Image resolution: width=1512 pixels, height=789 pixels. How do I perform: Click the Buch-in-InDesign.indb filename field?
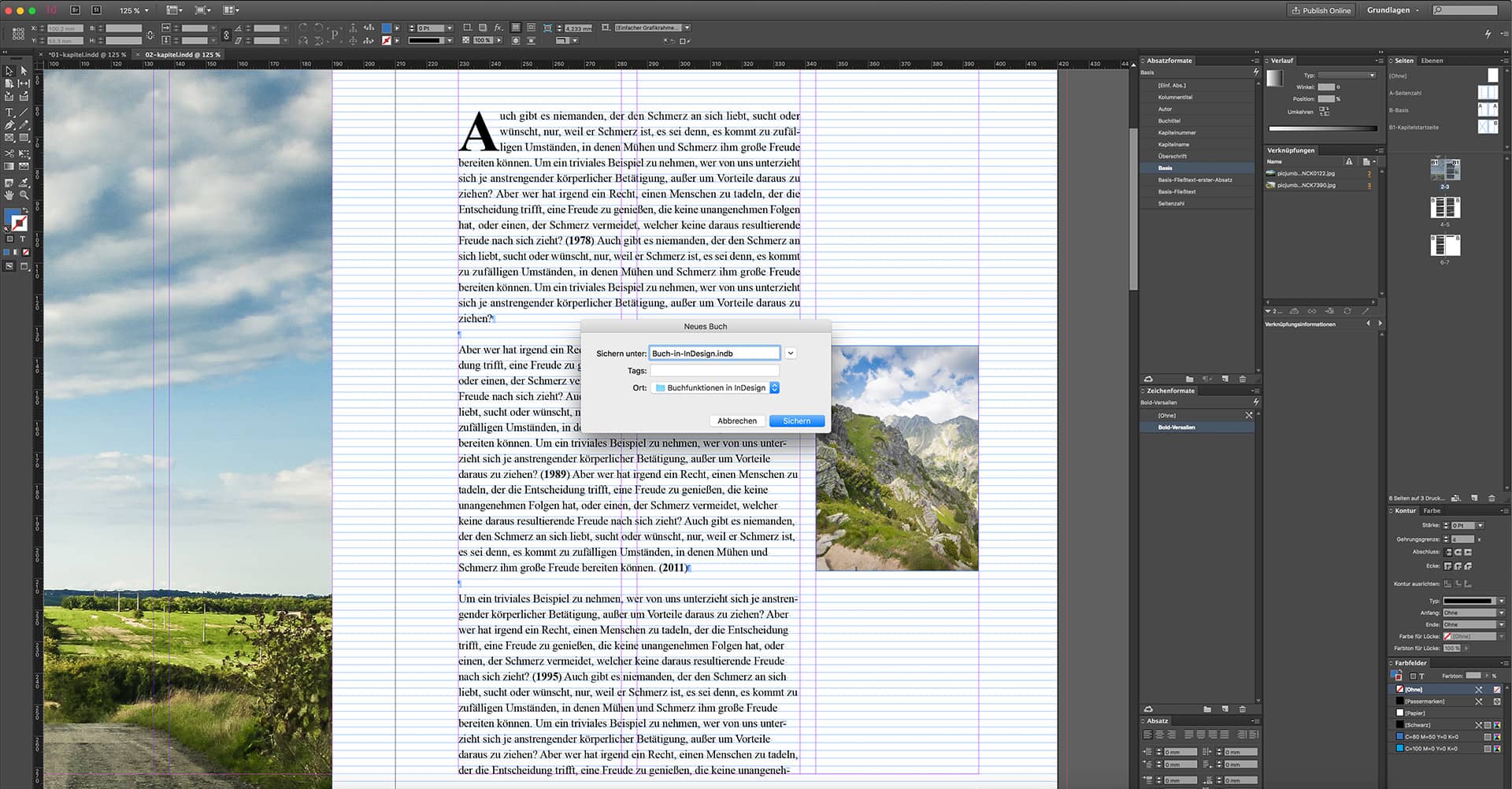pos(713,353)
